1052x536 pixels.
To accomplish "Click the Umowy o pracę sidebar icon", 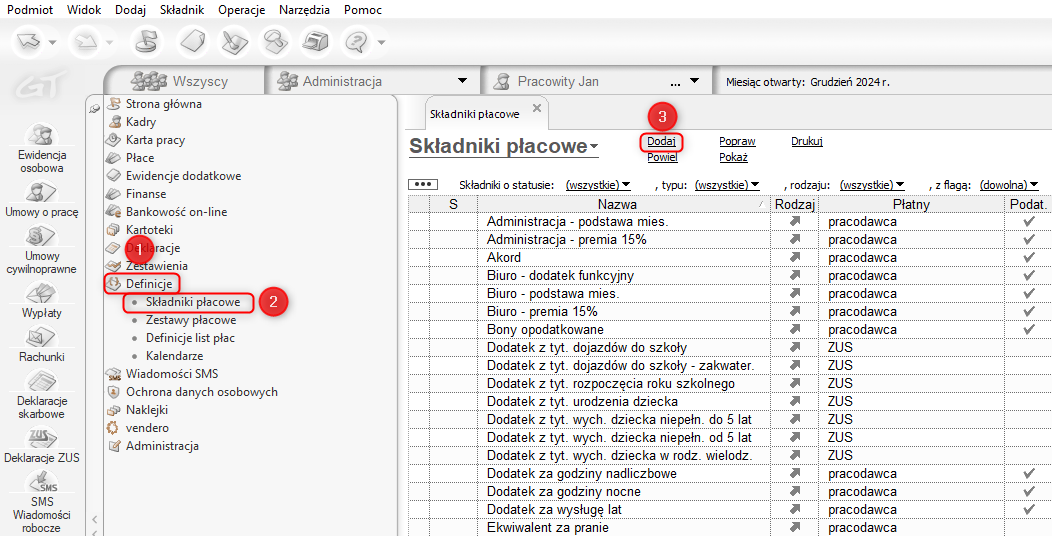I will point(42,193).
